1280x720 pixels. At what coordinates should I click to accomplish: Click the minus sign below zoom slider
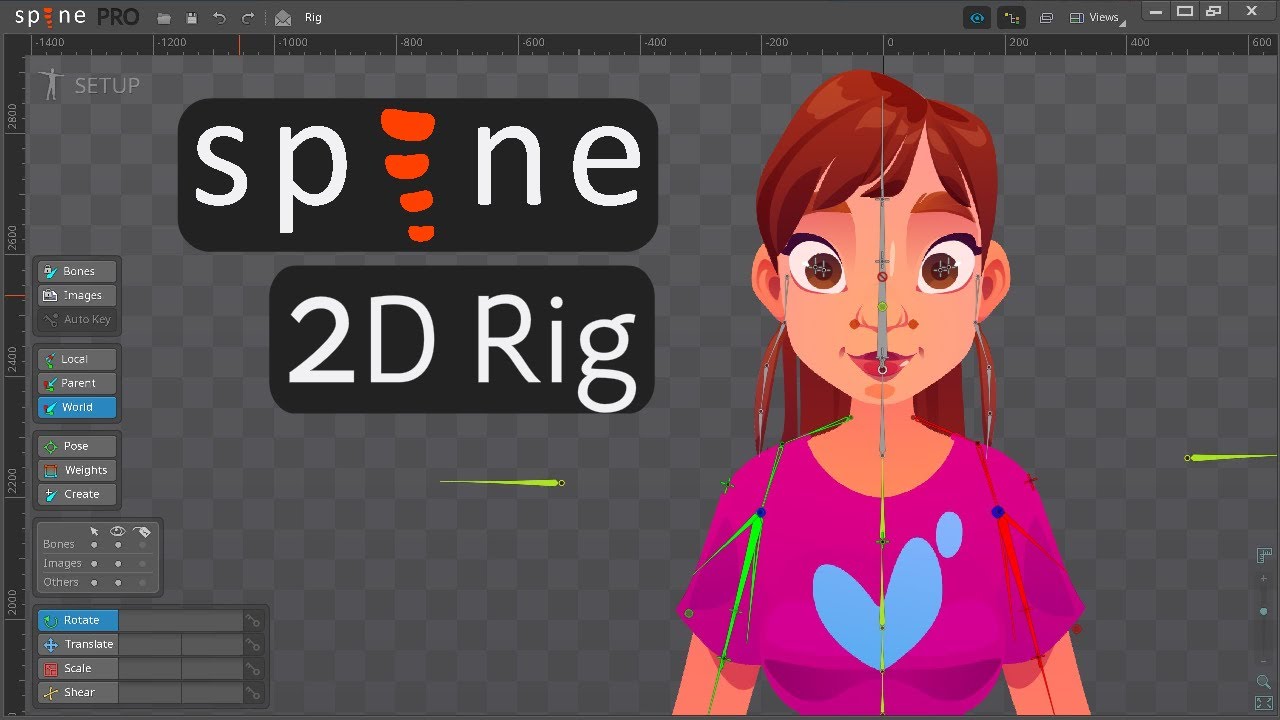tap(1263, 659)
